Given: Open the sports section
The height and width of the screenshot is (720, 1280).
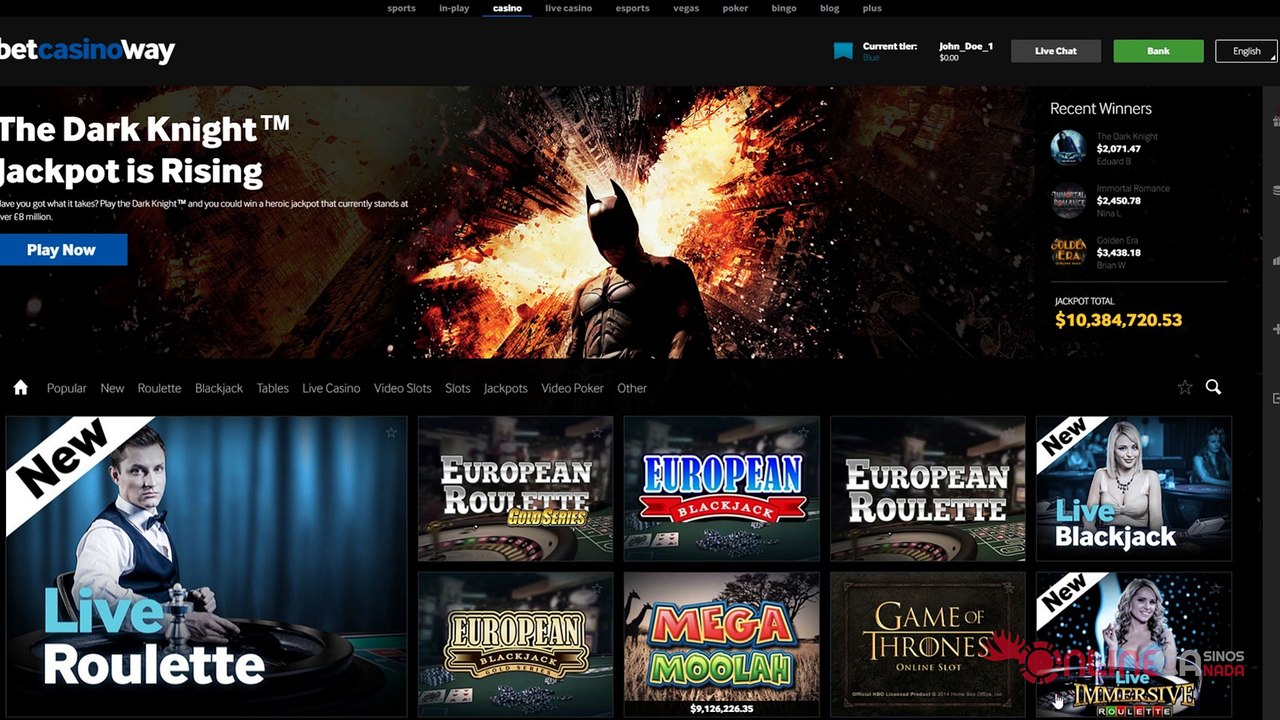Looking at the screenshot, I should tap(401, 8).
